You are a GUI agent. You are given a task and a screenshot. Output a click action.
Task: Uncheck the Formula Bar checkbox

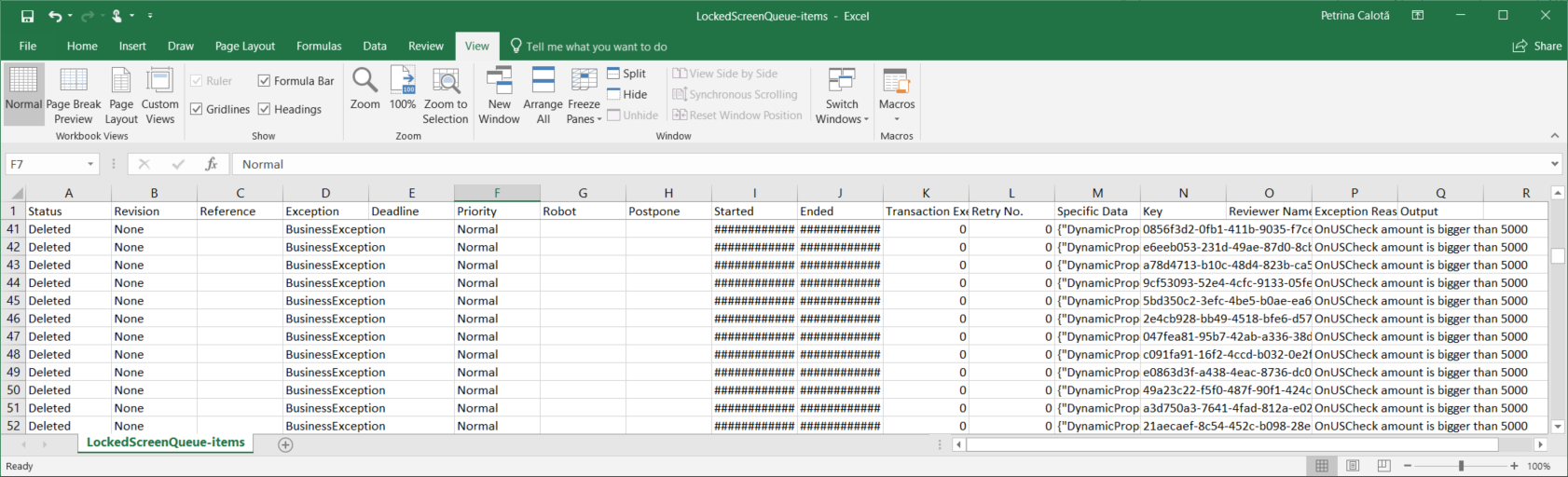tap(265, 81)
